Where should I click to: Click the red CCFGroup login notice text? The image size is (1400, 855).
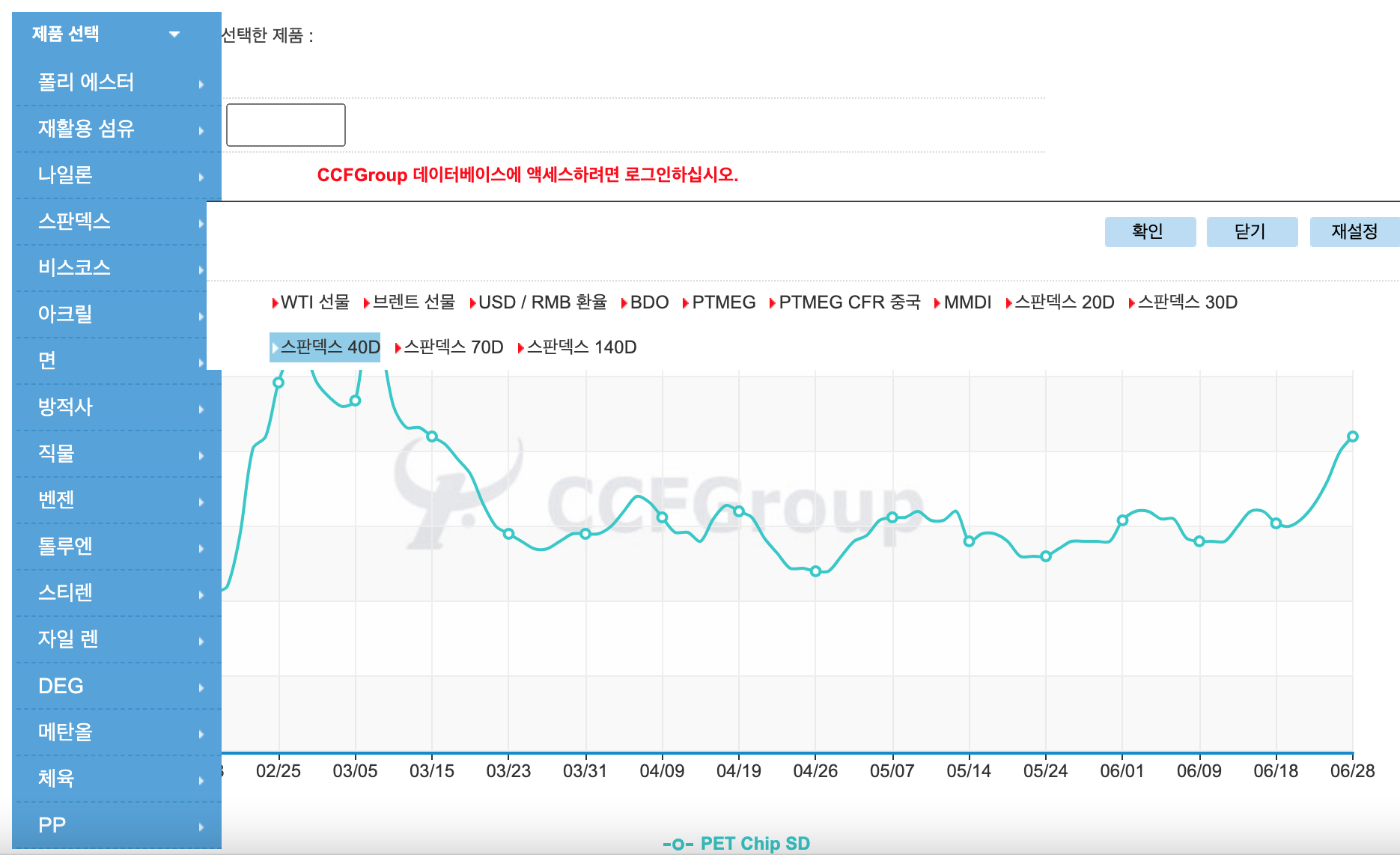tap(528, 175)
